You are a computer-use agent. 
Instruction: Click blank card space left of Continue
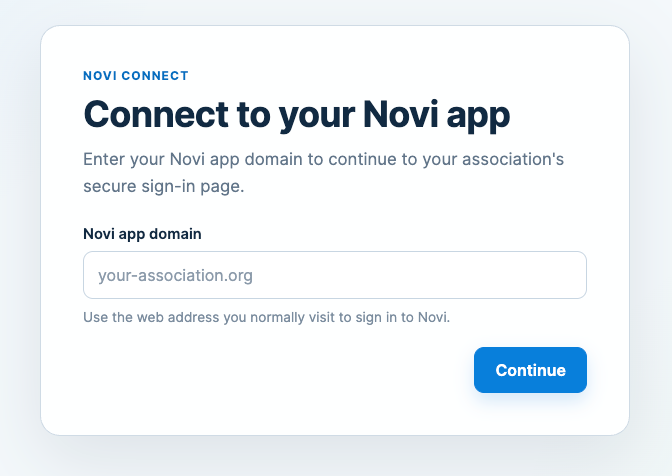[x=274, y=370]
